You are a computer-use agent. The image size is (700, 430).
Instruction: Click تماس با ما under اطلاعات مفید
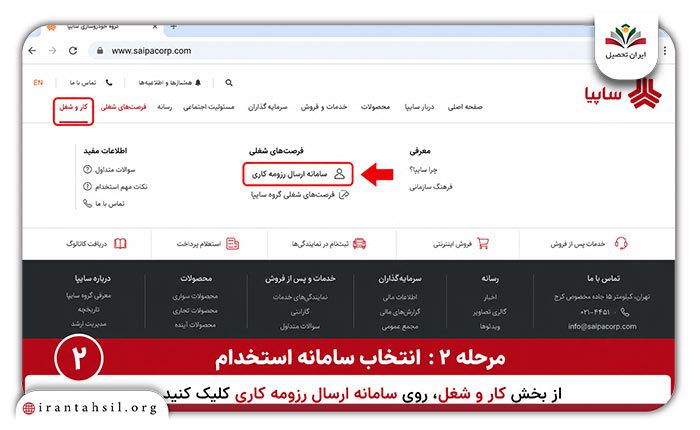[x=109, y=204]
